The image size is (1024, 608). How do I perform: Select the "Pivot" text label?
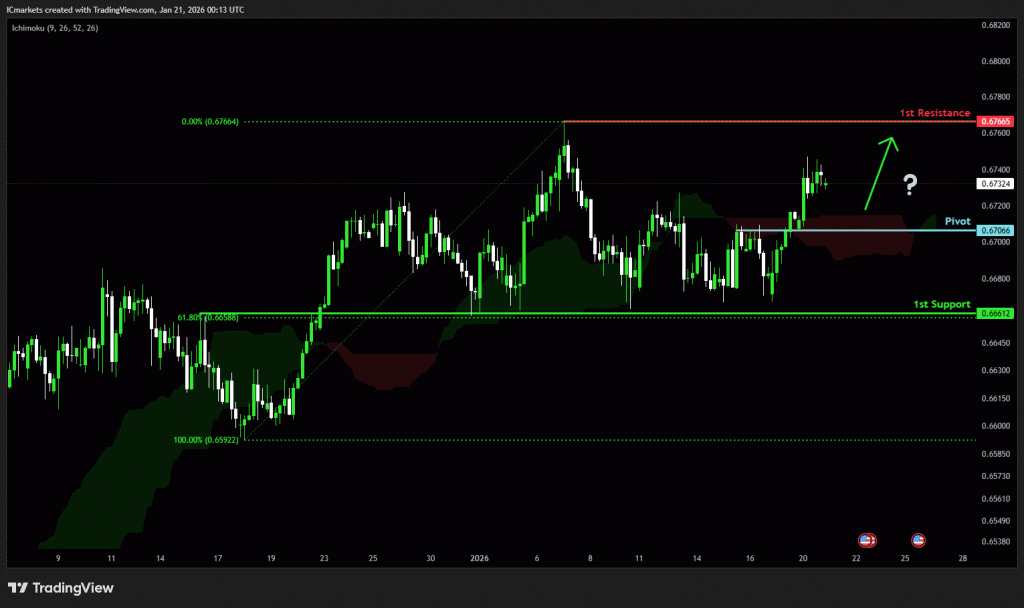point(958,220)
